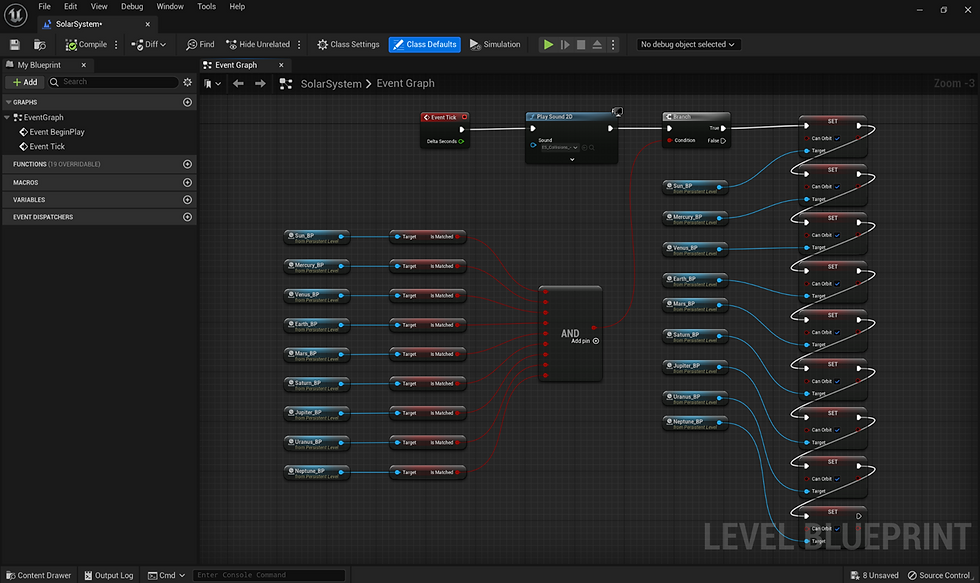Collapse the Graphs section

[9, 102]
